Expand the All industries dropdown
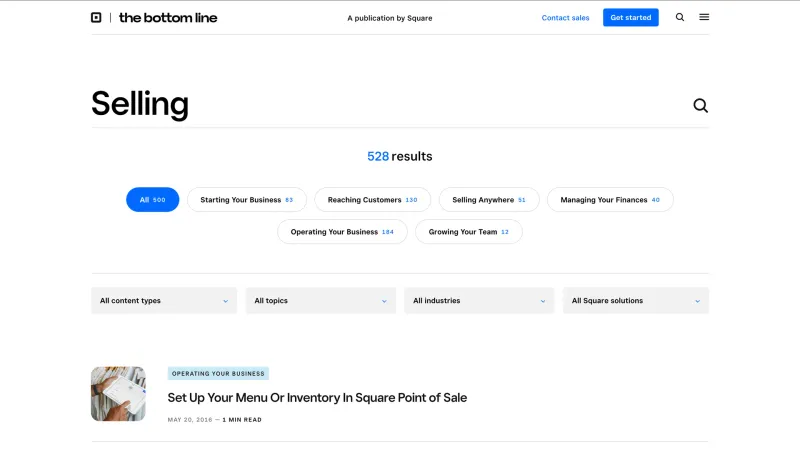800x450 pixels. point(479,301)
